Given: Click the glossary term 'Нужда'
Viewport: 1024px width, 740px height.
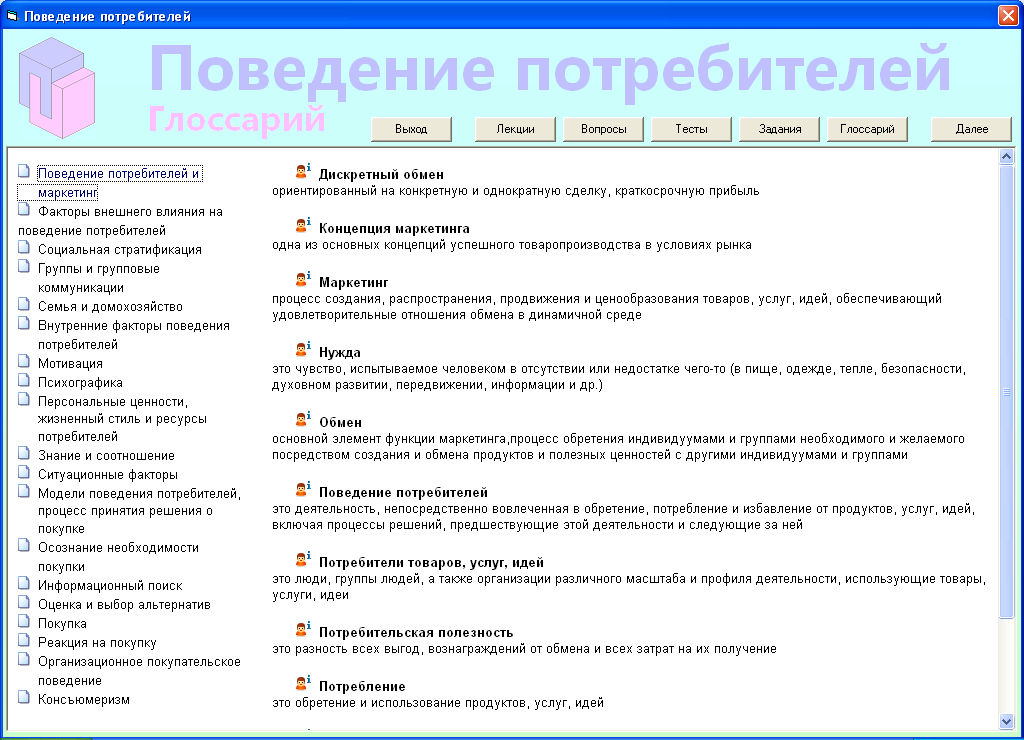Looking at the screenshot, I should point(340,352).
